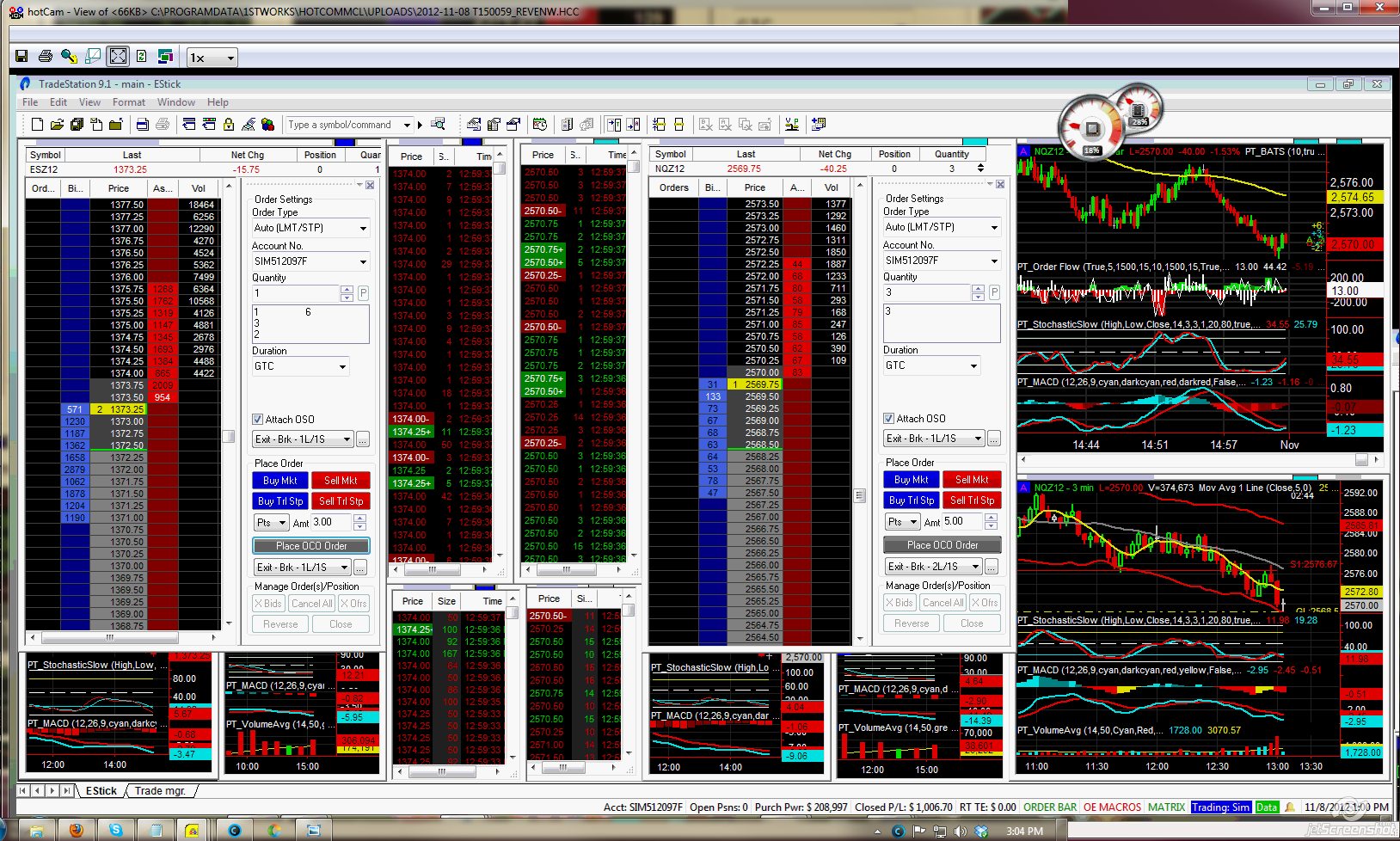The image size is (1400, 841).
Task: Click the pen drawing icon in toolbar
Action: point(249,125)
